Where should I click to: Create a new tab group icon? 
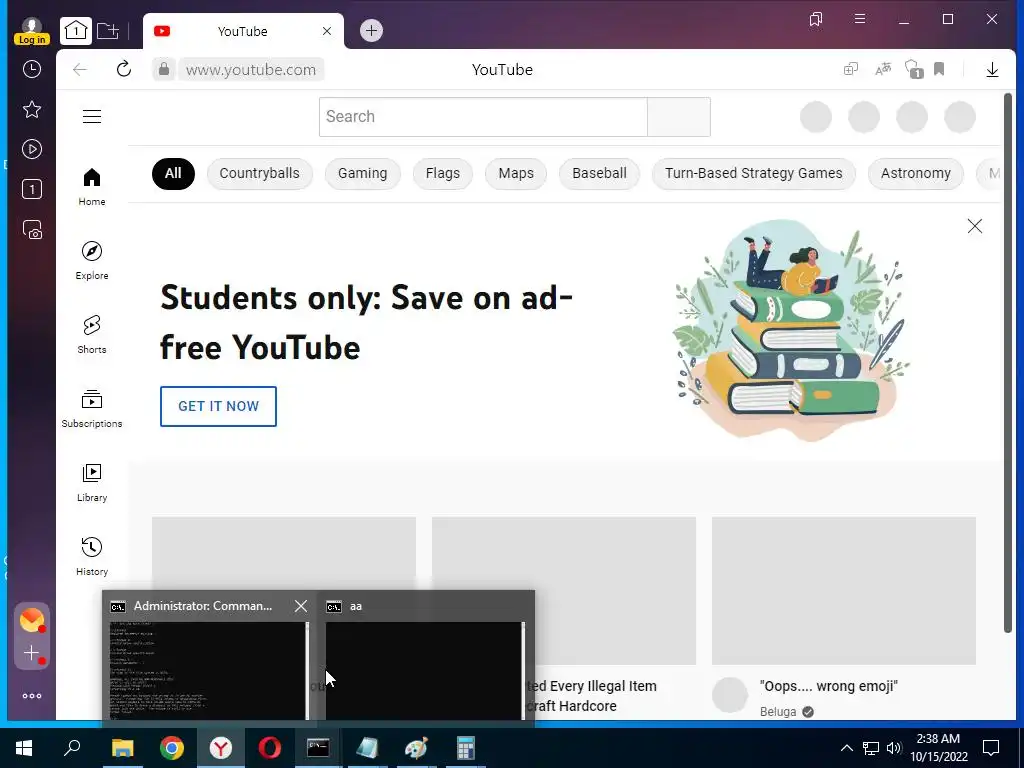pyautogui.click(x=108, y=31)
